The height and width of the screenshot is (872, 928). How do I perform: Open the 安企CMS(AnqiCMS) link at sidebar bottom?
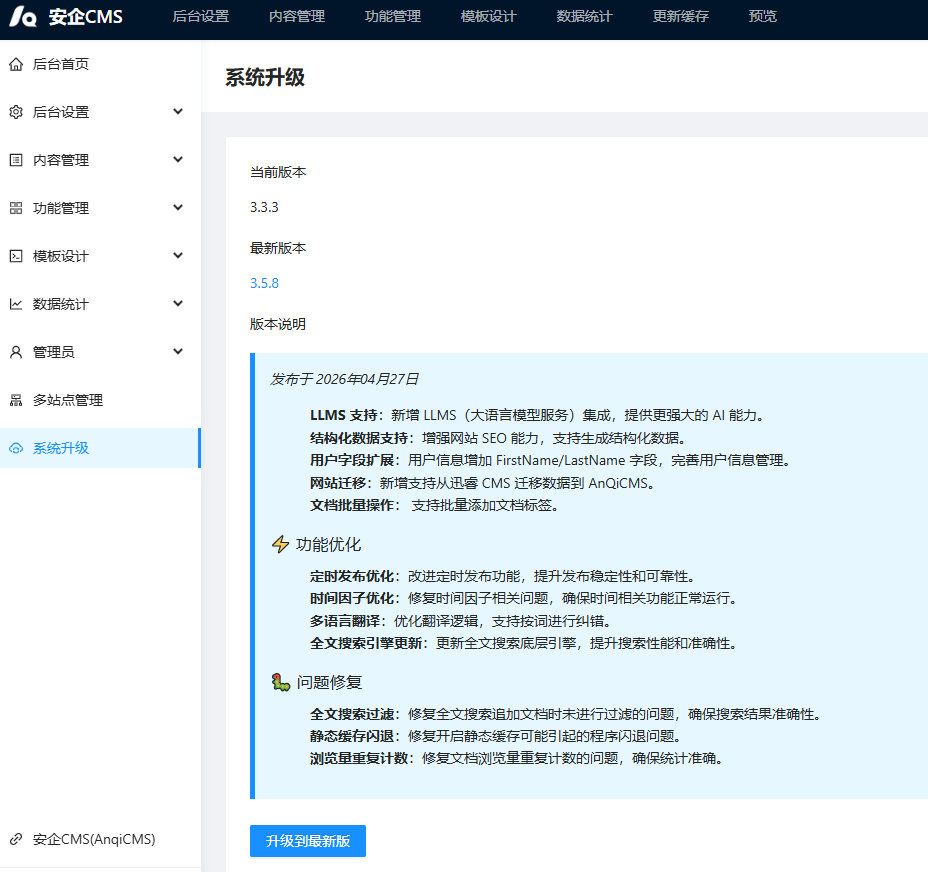[x=94, y=839]
